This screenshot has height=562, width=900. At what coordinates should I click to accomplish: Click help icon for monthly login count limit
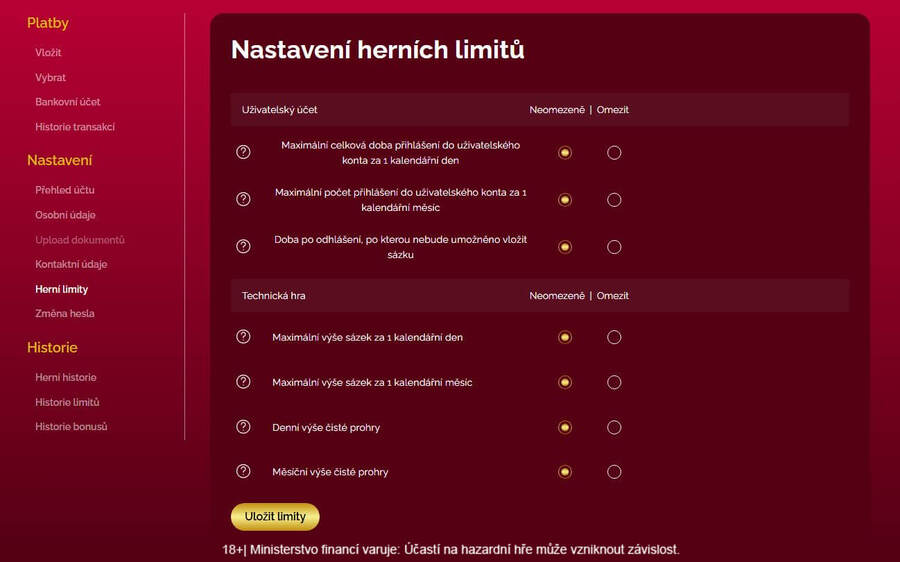click(x=243, y=199)
